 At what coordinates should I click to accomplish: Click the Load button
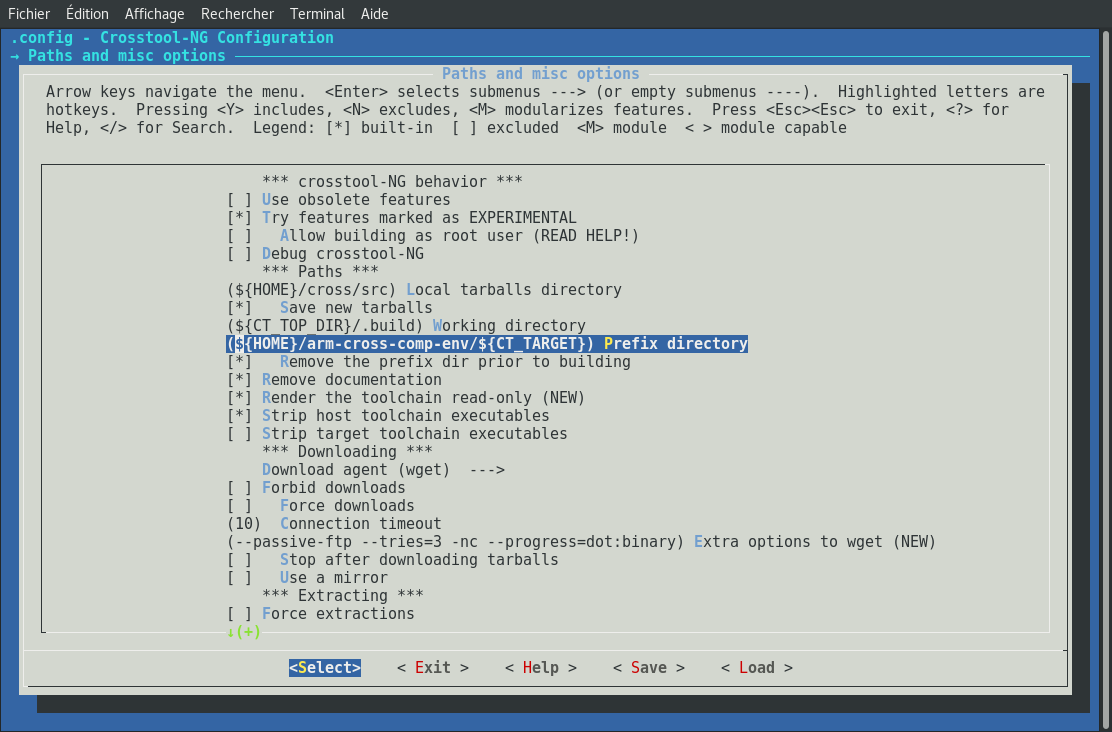756,667
